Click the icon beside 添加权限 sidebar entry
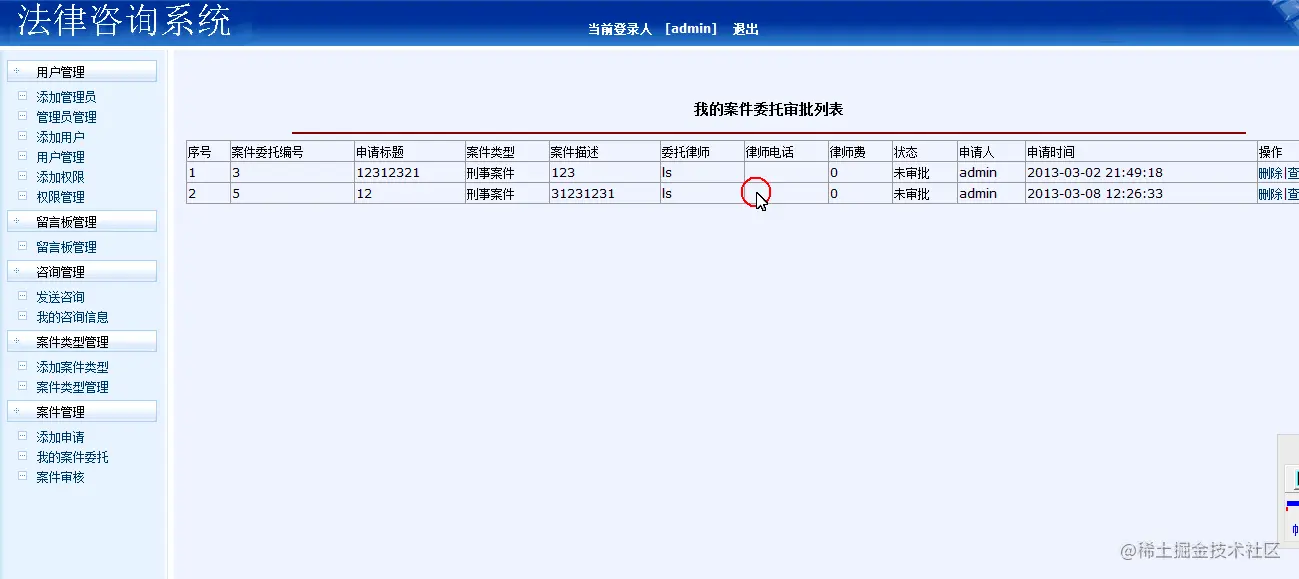Screen dimensions: 1299x579 coord(22,176)
